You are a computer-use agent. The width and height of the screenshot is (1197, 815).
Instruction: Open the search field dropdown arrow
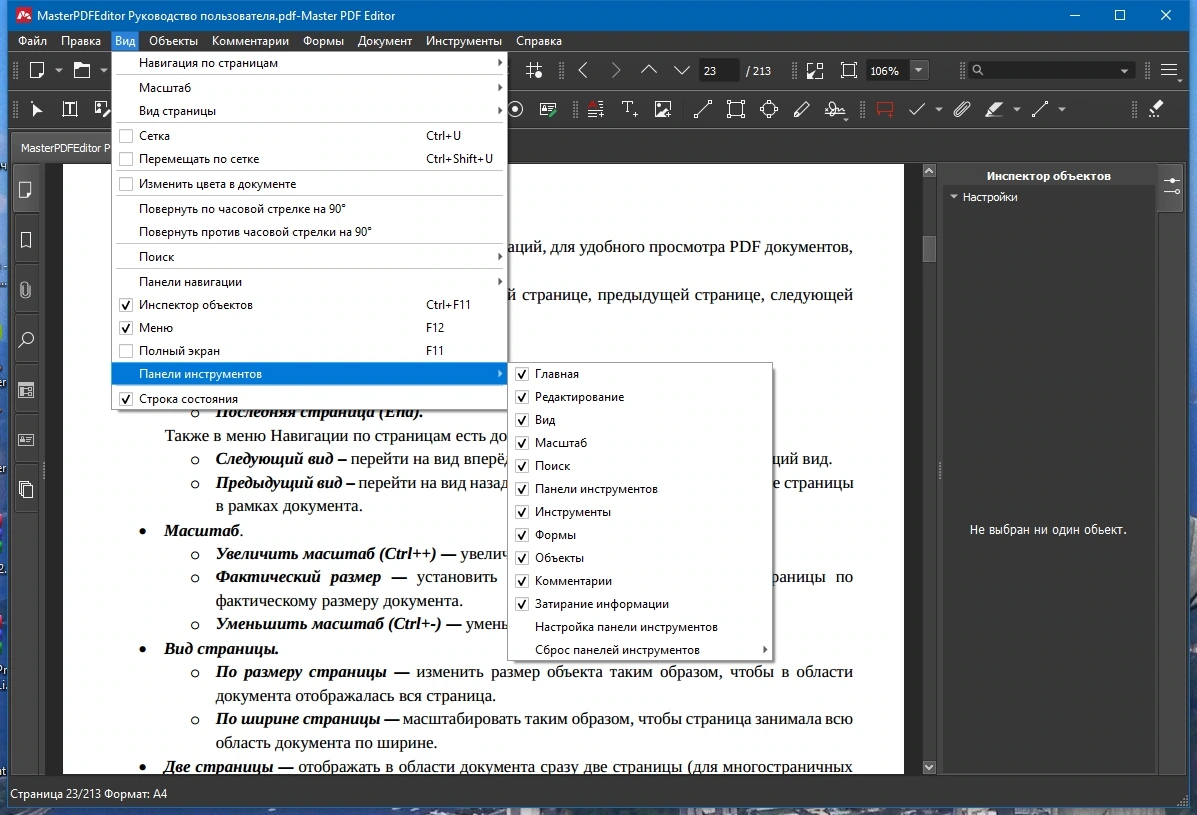pyautogui.click(x=1124, y=71)
